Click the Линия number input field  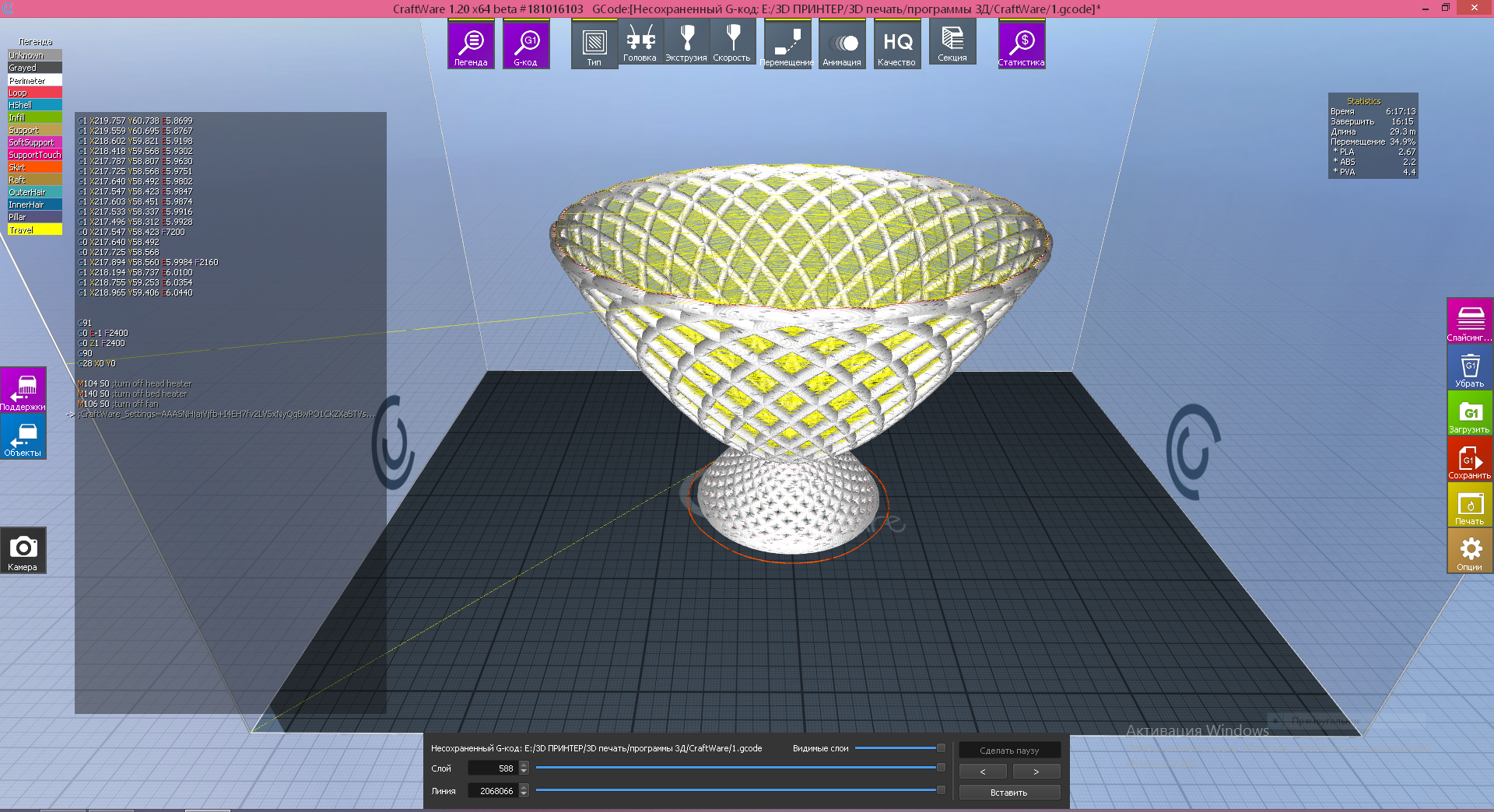point(493,791)
